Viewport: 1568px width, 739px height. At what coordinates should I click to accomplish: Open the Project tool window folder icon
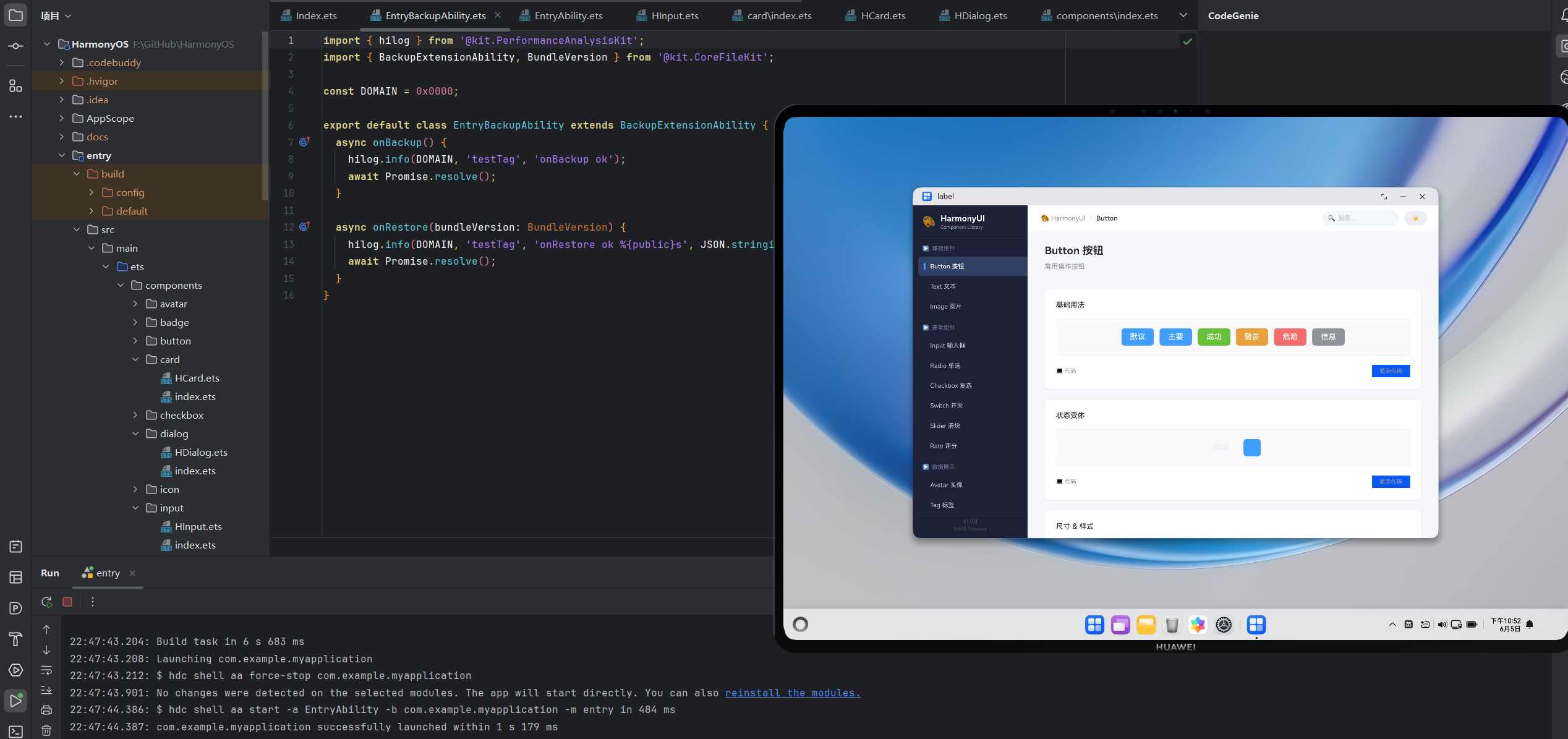pos(15,15)
